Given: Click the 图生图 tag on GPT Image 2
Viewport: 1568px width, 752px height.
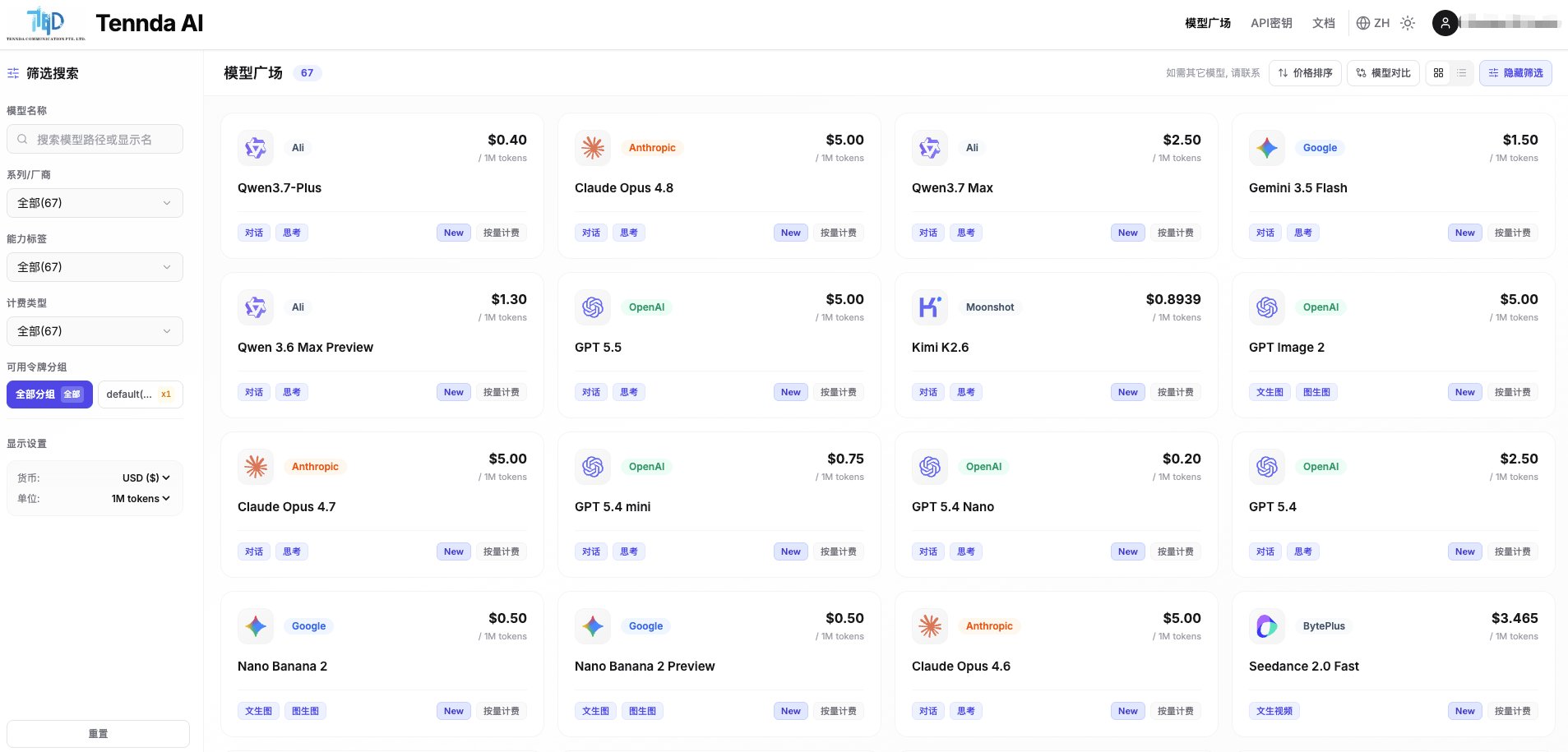Looking at the screenshot, I should 1316,392.
